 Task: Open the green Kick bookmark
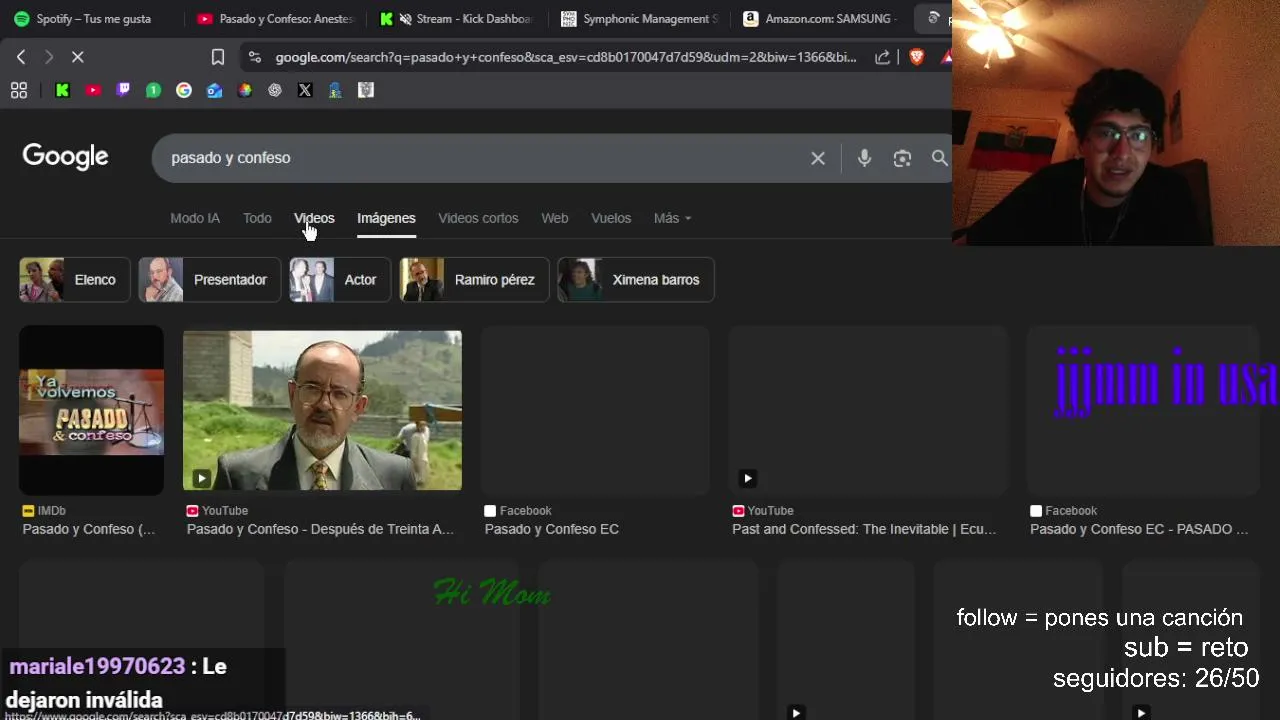62,90
